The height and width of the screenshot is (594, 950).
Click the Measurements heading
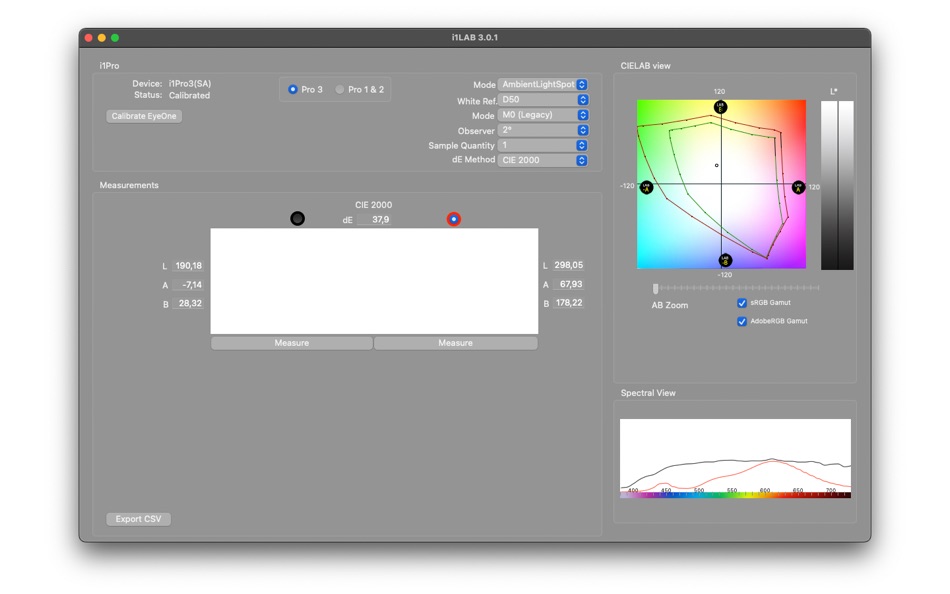pos(129,185)
